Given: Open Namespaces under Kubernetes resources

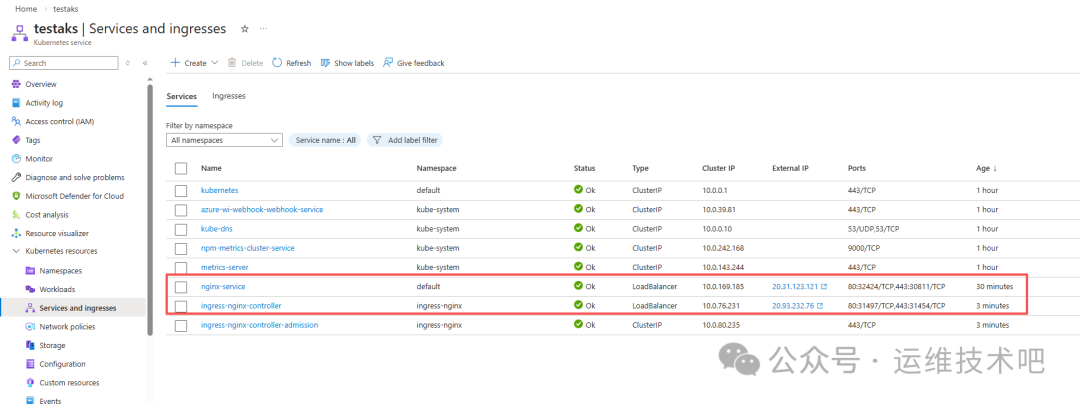Looking at the screenshot, I should pos(61,270).
